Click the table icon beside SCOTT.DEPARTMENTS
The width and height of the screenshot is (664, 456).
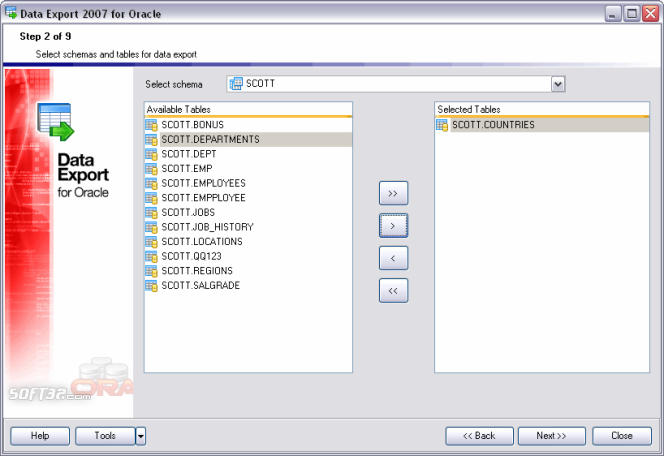[151, 140]
